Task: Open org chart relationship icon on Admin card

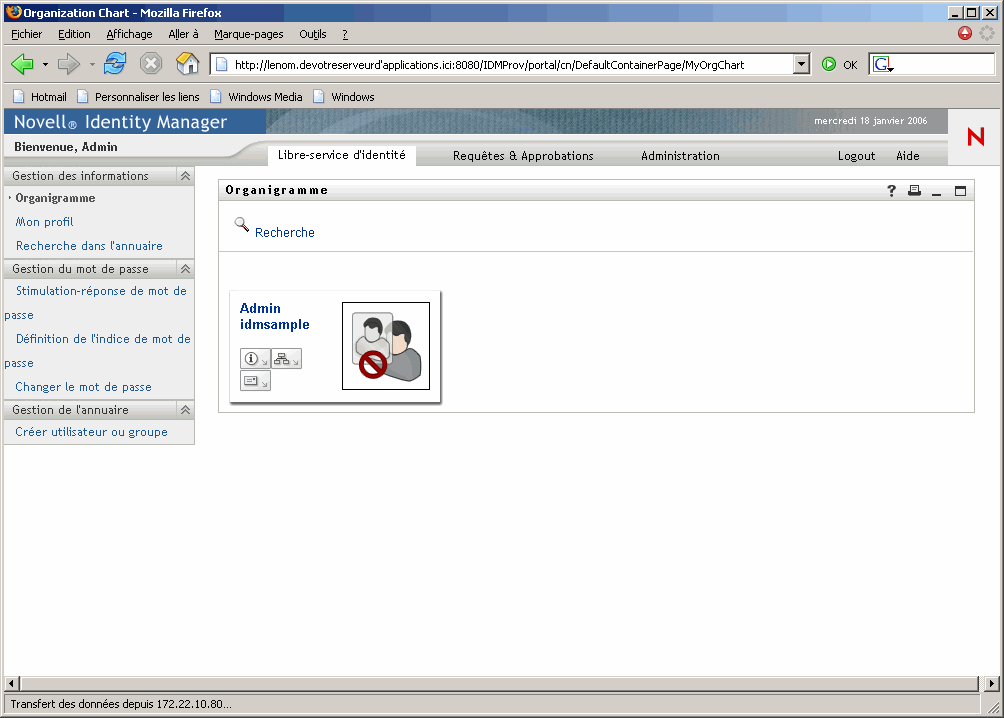Action: coord(286,359)
